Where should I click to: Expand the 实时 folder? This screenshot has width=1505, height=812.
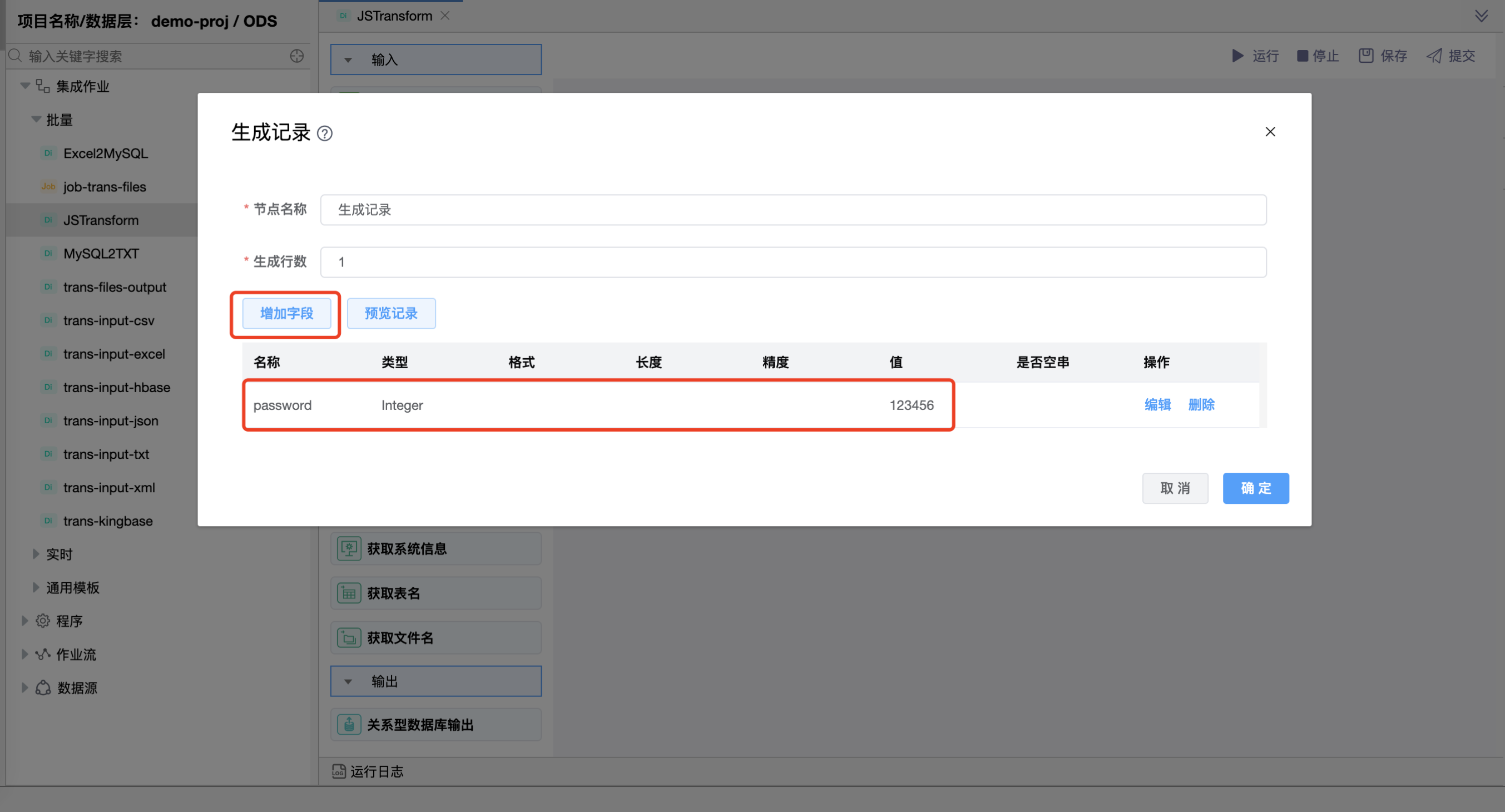[36, 554]
